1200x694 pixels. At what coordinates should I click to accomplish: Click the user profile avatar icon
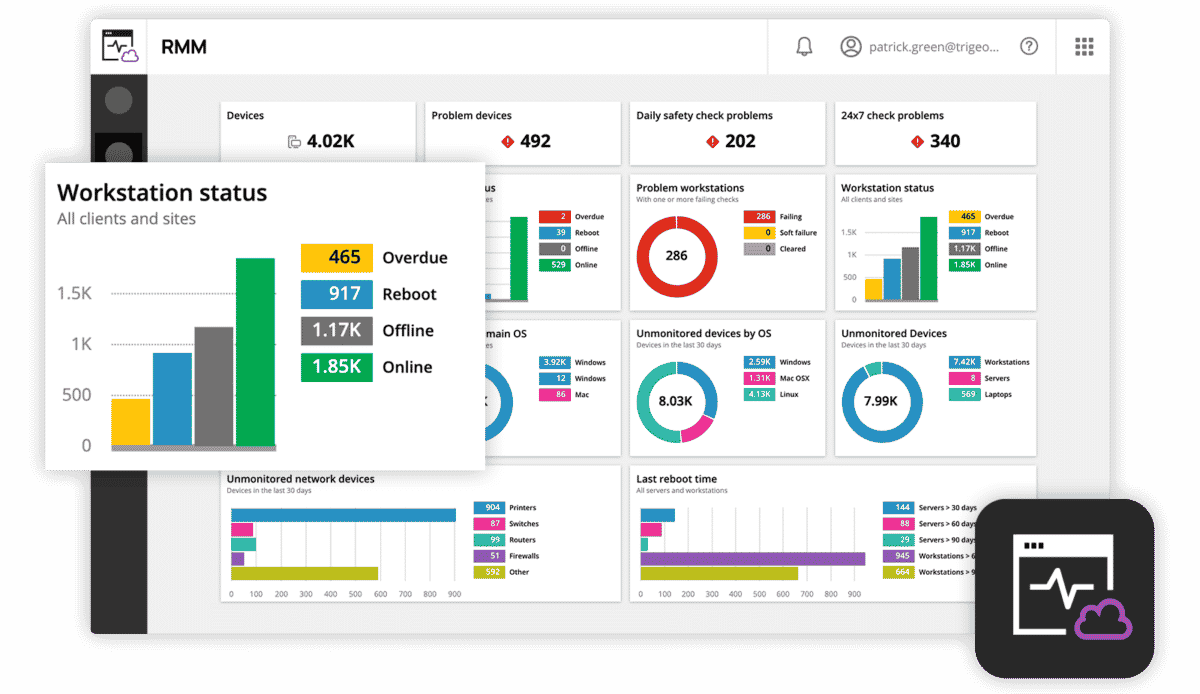[850, 47]
